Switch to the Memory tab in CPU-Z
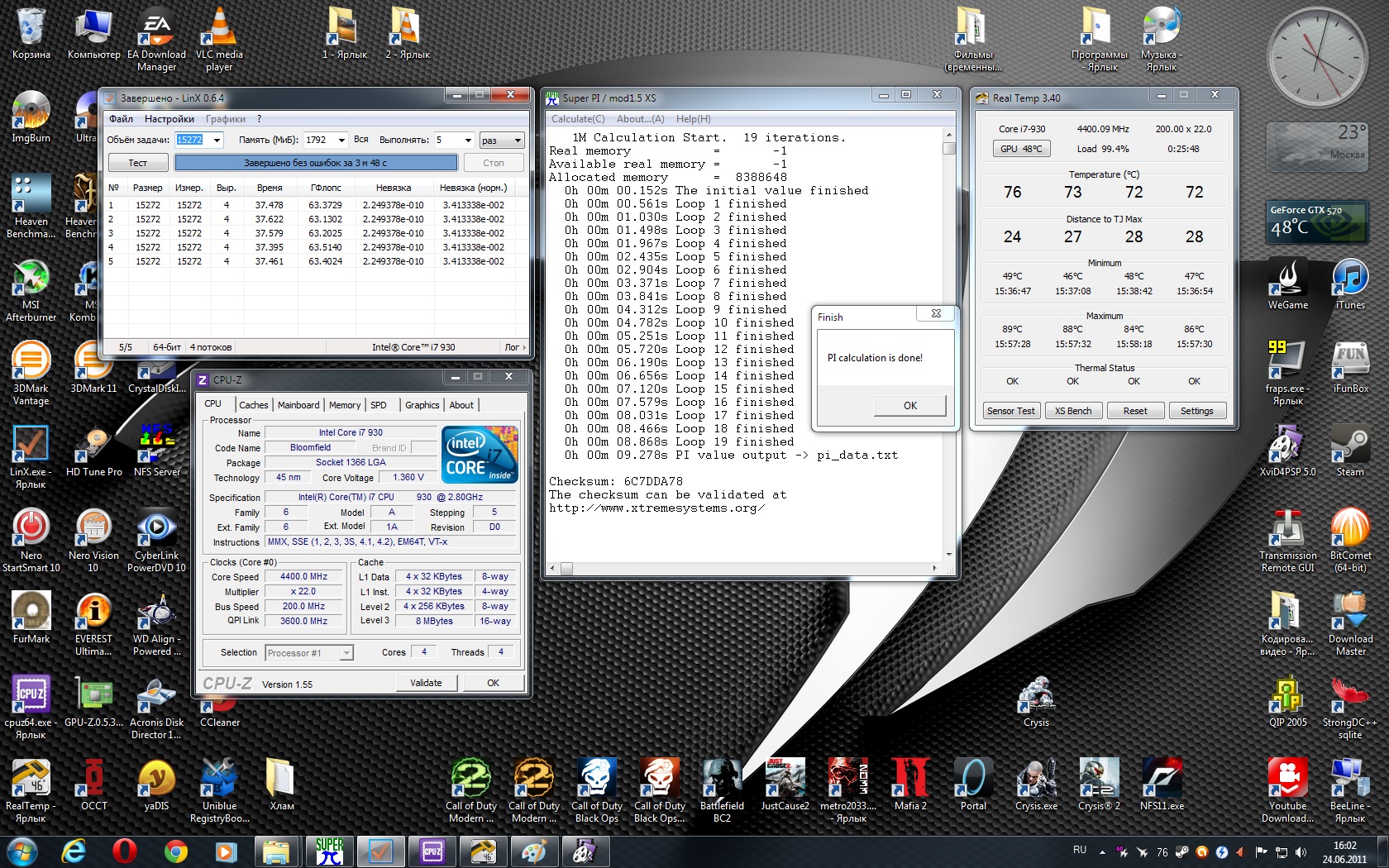The width and height of the screenshot is (1389, 868). (x=345, y=405)
